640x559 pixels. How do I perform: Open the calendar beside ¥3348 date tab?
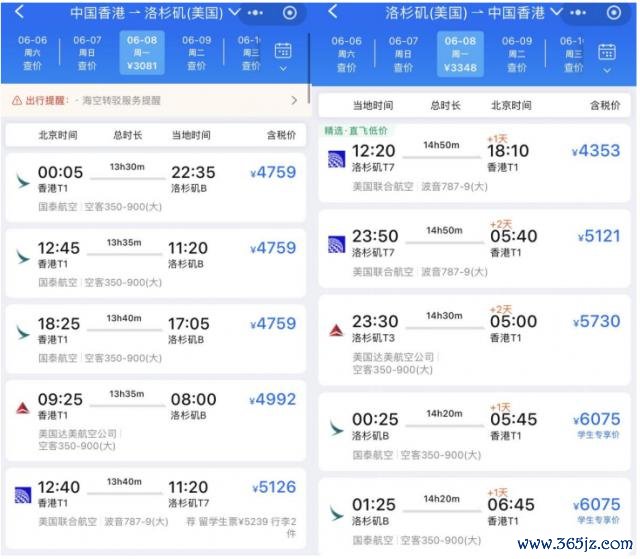click(x=606, y=56)
